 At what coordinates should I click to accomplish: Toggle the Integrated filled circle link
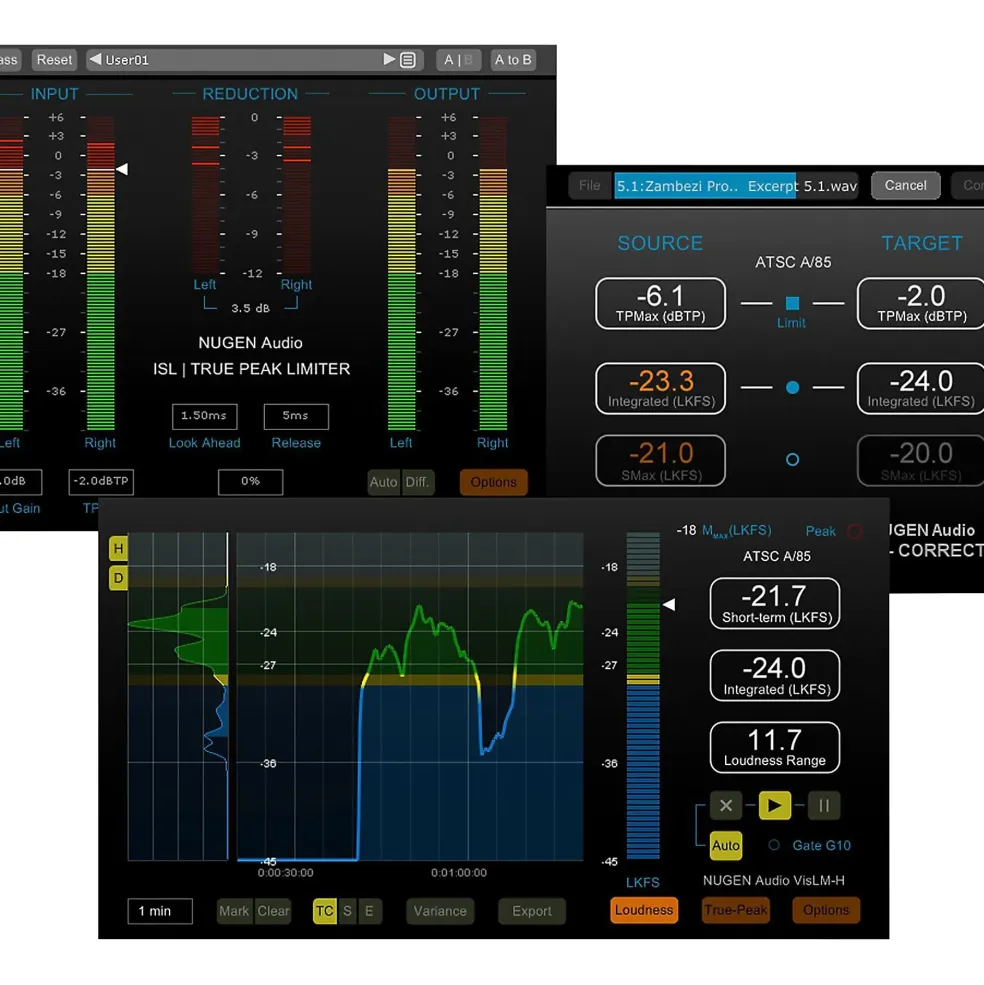coord(792,388)
